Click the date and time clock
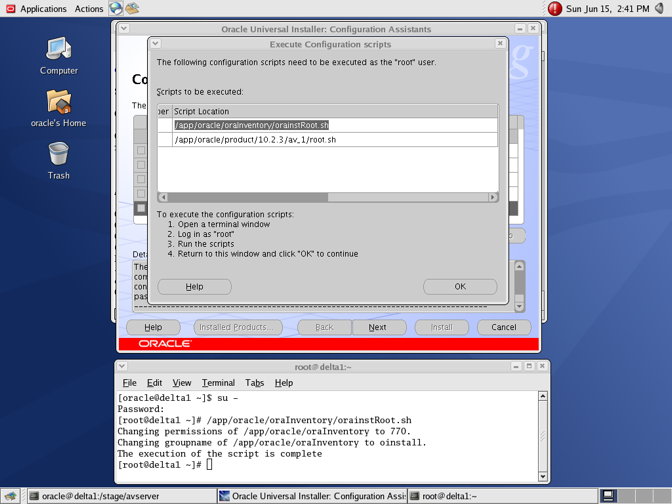This screenshot has height=504, width=672. tap(608, 9)
